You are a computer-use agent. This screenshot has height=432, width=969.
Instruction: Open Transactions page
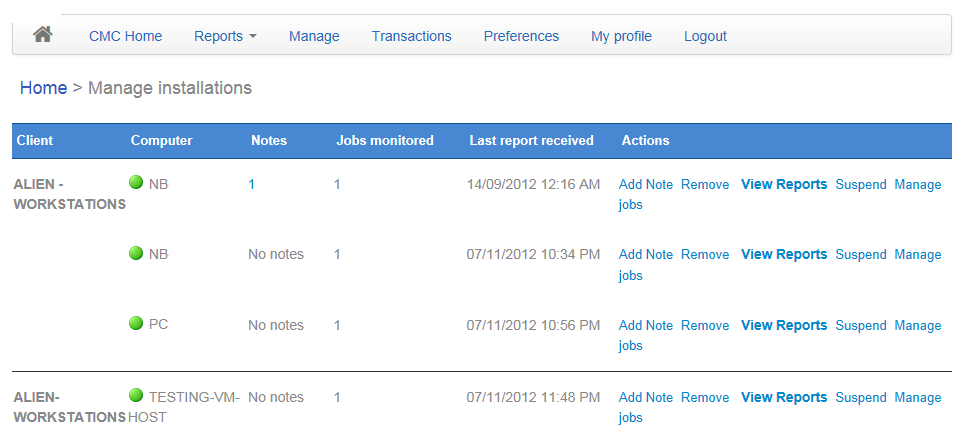coord(412,36)
